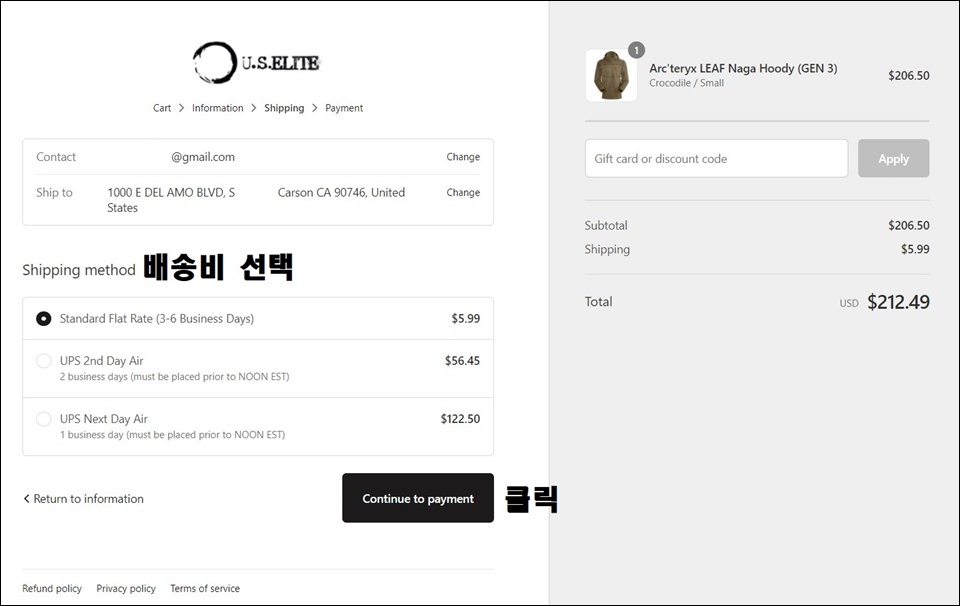The height and width of the screenshot is (606, 960).
Task: Change the contact email address
Action: pos(463,157)
